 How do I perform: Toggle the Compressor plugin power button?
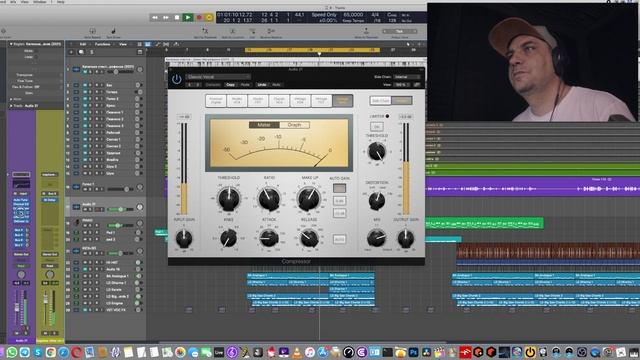(176, 79)
